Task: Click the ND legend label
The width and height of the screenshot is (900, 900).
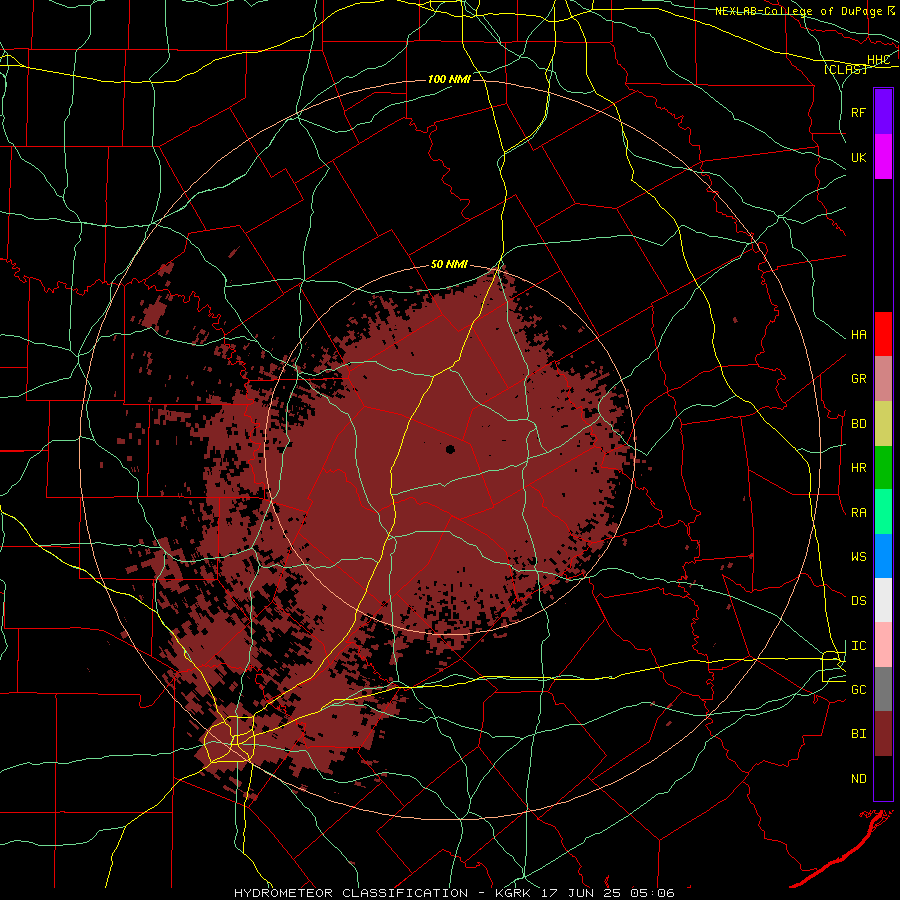Action: pos(858,779)
